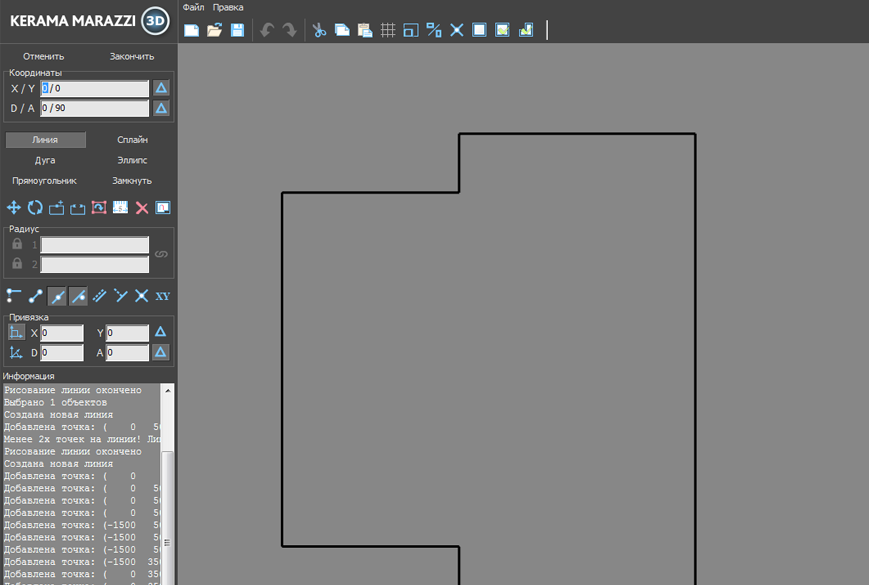
Task: Click the add point icon with plus
Action: coord(57,208)
